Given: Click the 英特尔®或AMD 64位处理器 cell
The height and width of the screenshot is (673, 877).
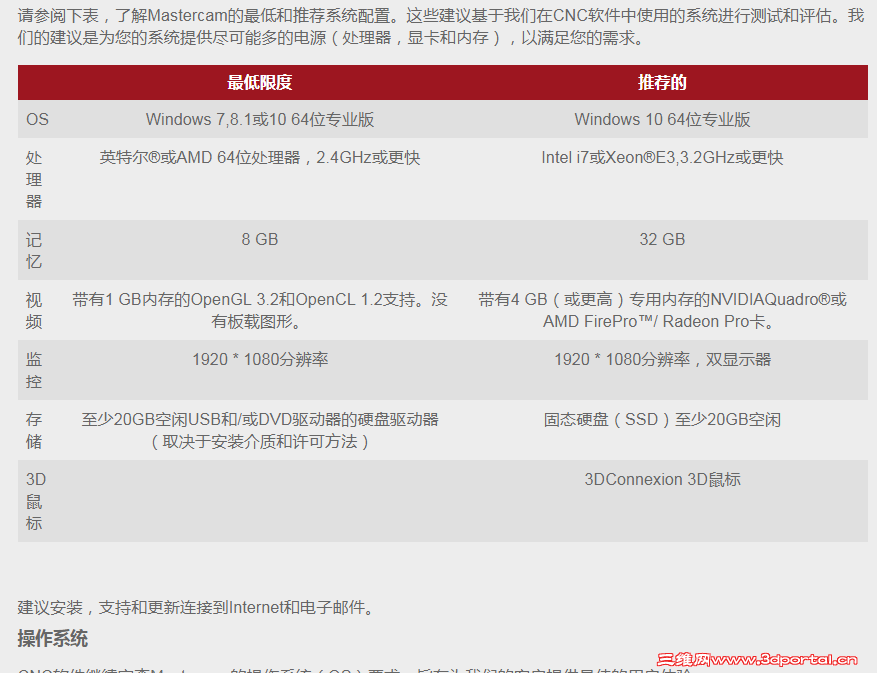Looking at the screenshot, I should [260, 158].
